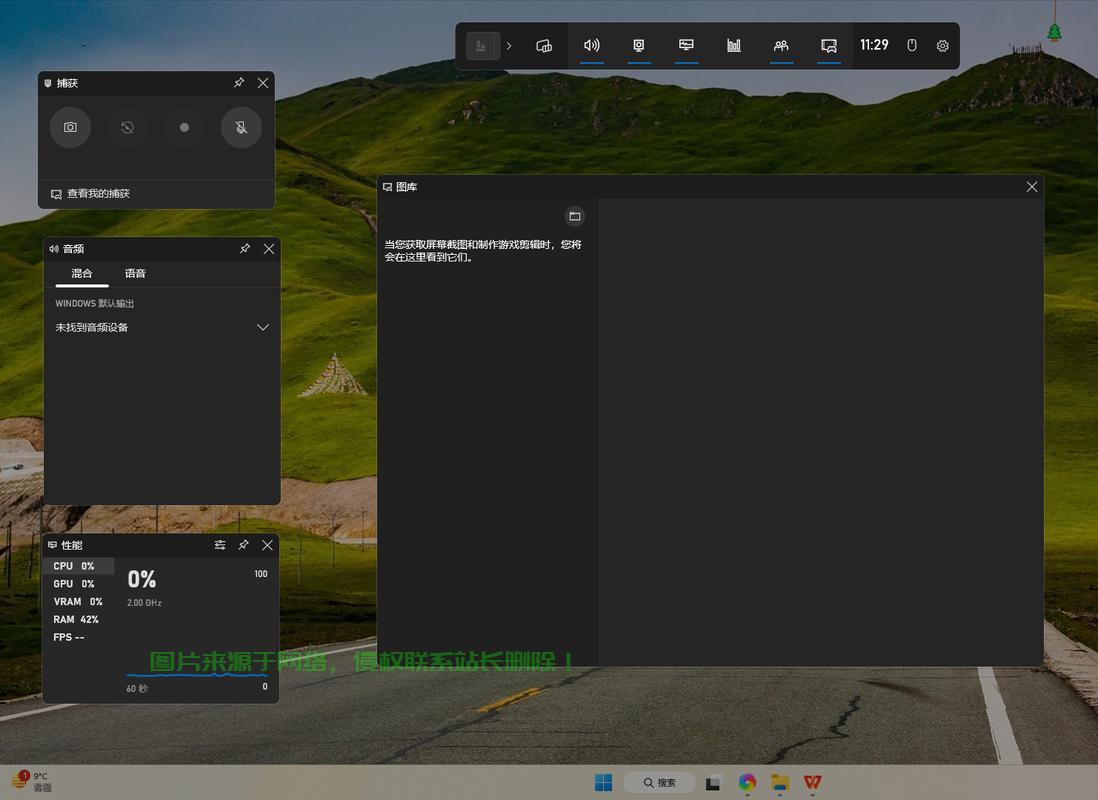The width and height of the screenshot is (1098, 800).
Task: Click the record last 30 seconds icon
Action: [127, 127]
